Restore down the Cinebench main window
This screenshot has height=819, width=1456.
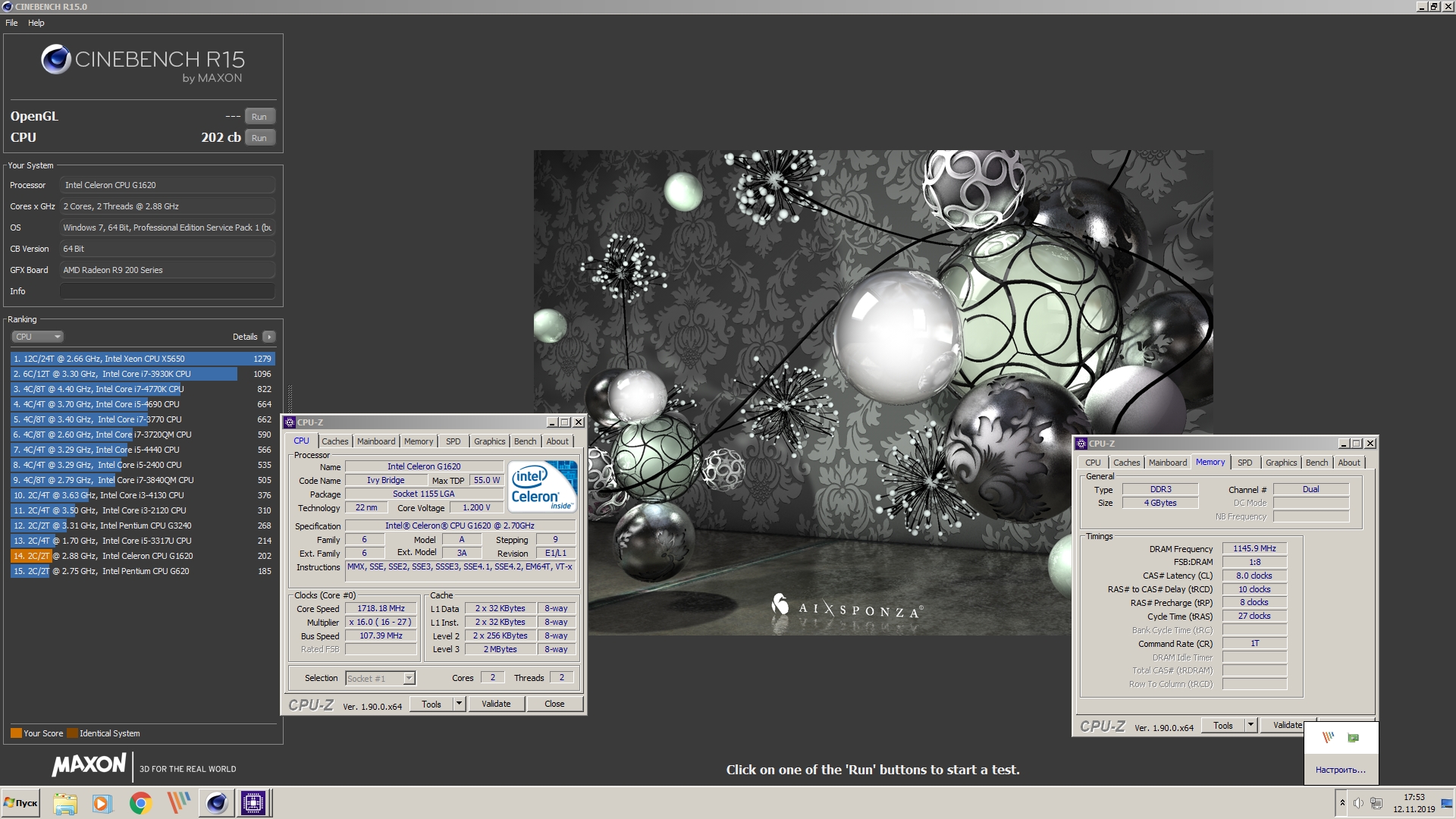[x=1433, y=6]
